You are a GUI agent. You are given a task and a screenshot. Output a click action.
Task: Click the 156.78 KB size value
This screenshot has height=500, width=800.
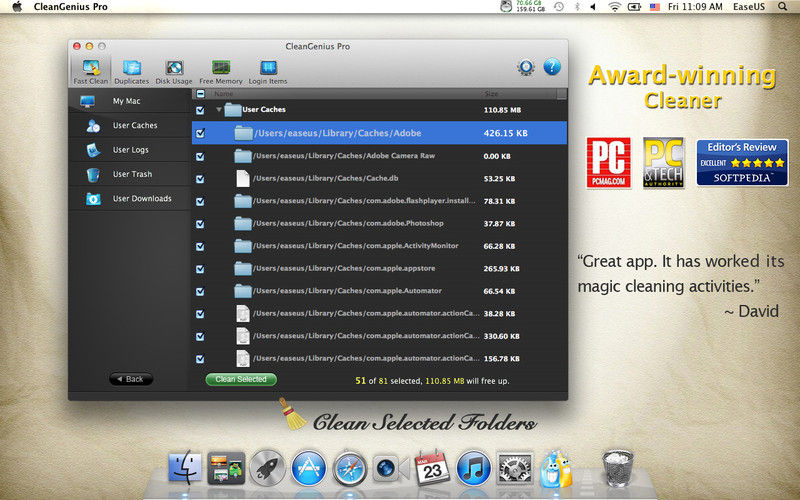pyautogui.click(x=502, y=359)
